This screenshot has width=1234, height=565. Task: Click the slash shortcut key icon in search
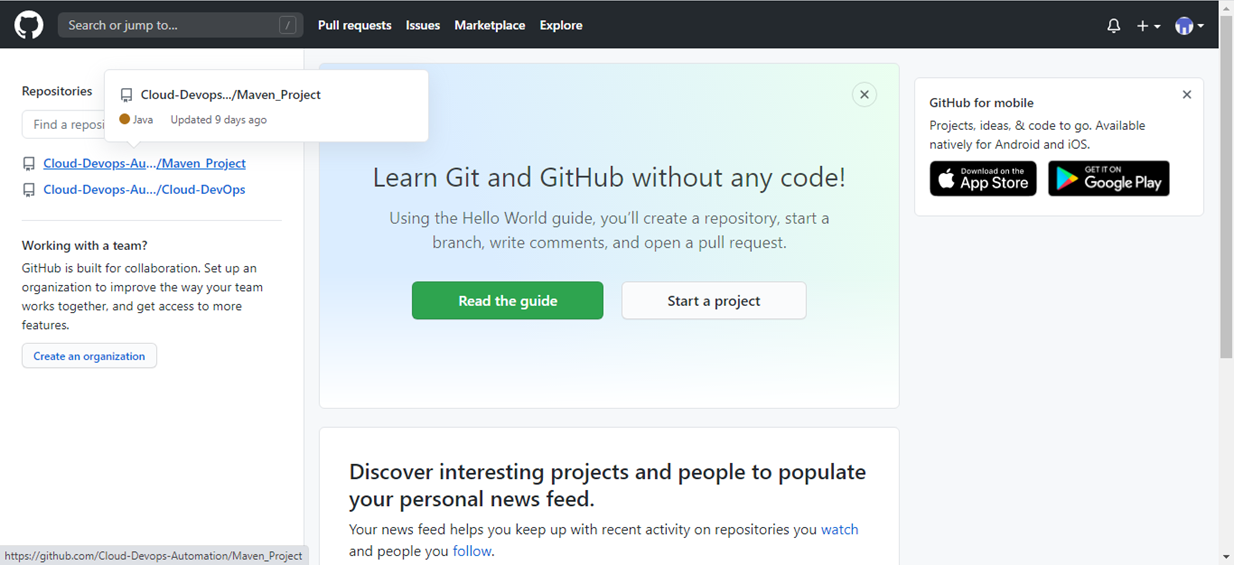(288, 26)
